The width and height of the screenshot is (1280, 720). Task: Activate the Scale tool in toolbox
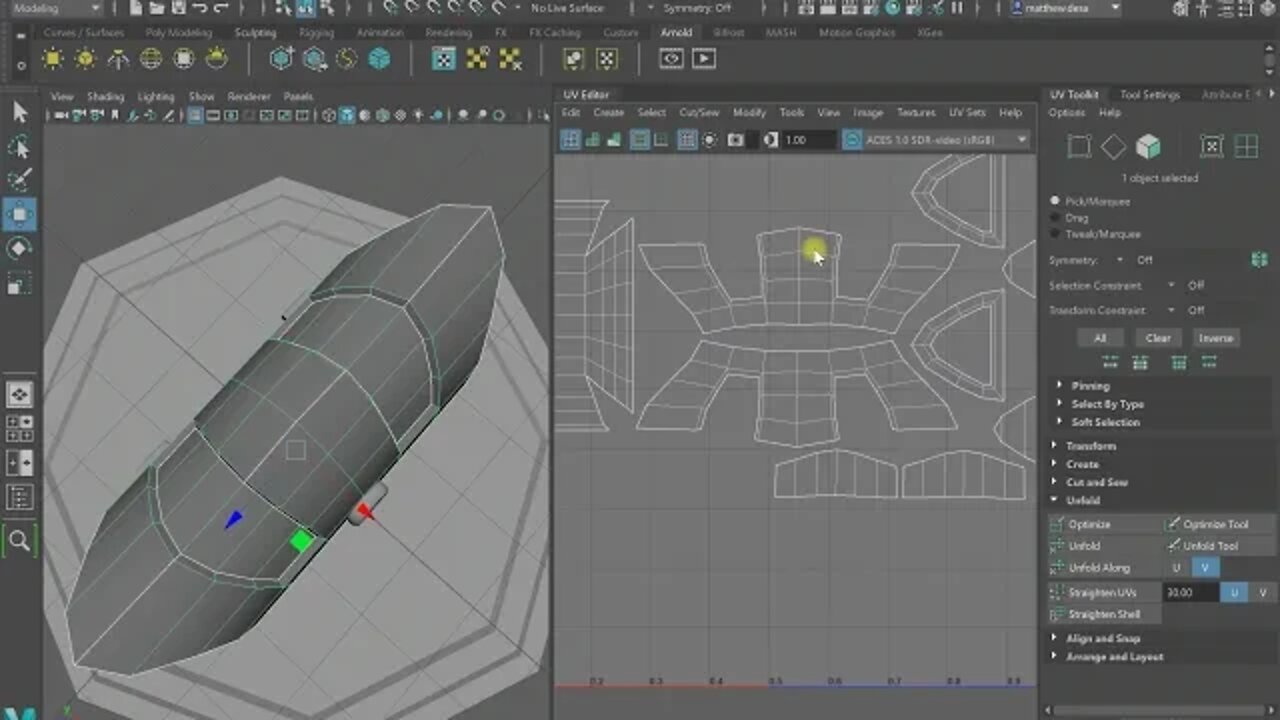click(20, 281)
